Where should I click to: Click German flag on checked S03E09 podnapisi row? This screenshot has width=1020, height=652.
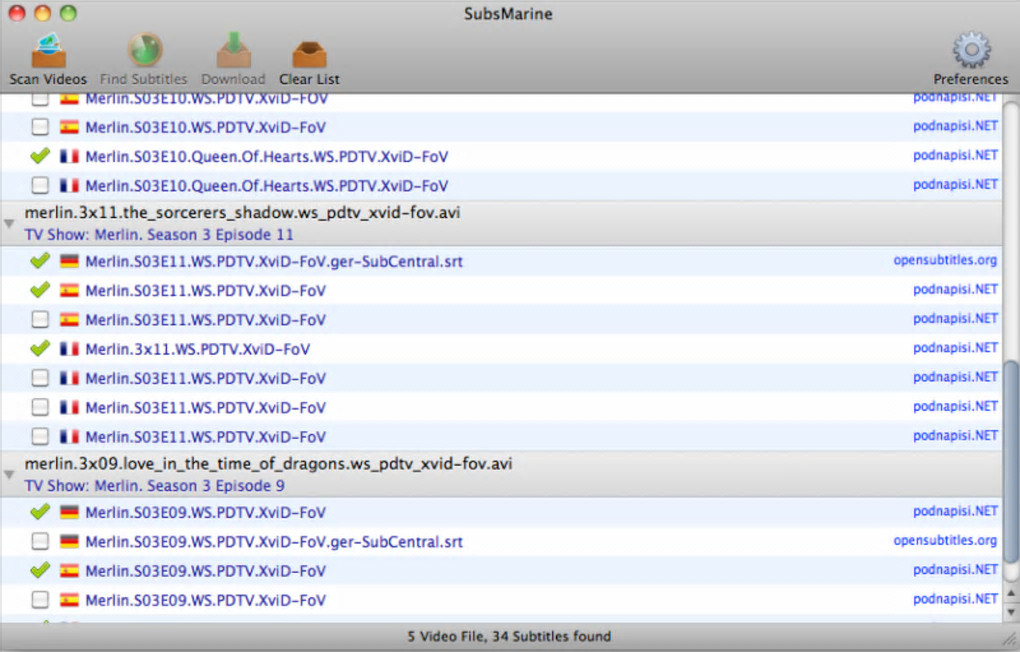click(x=69, y=512)
